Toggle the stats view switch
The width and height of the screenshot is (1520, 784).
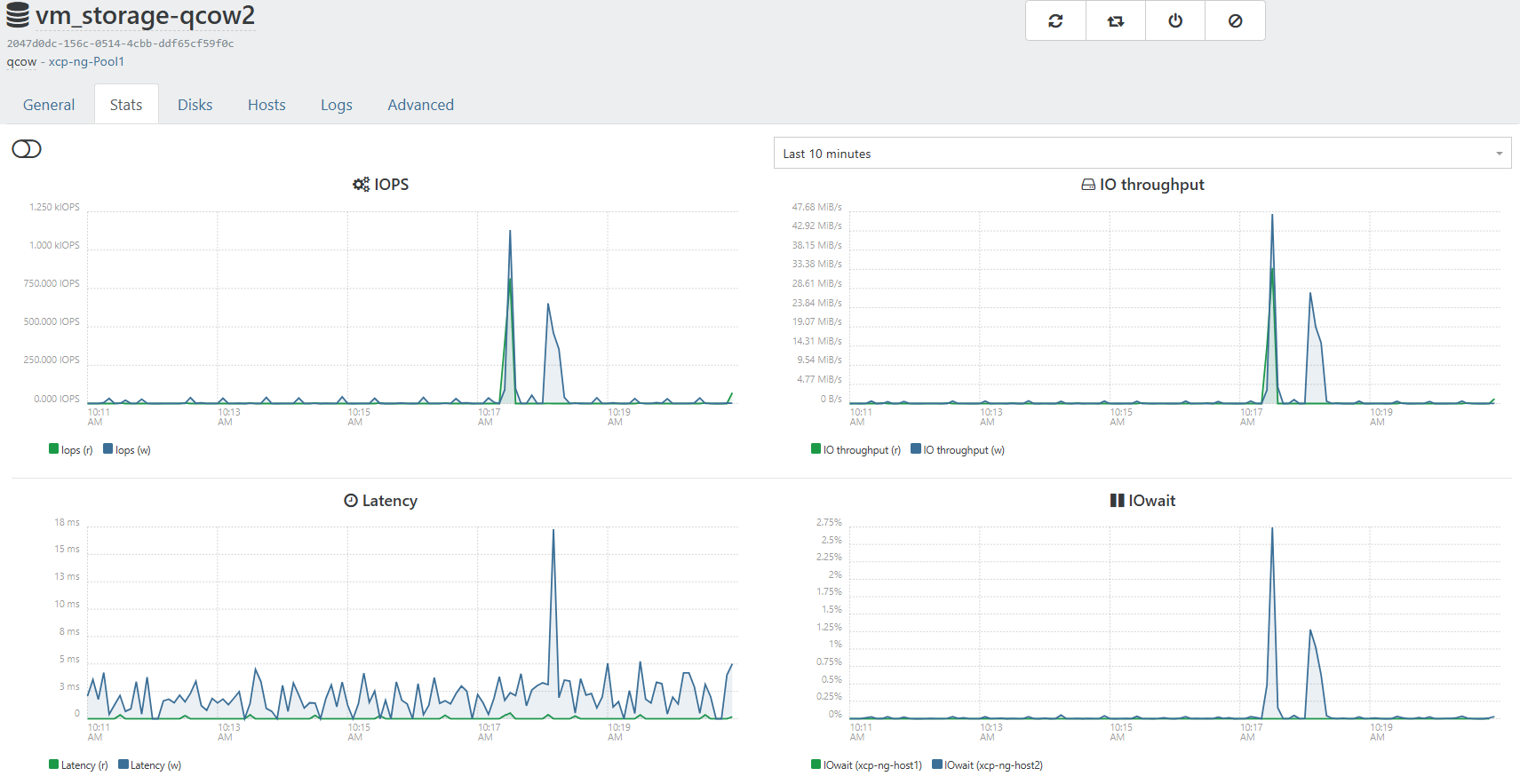pos(27,149)
